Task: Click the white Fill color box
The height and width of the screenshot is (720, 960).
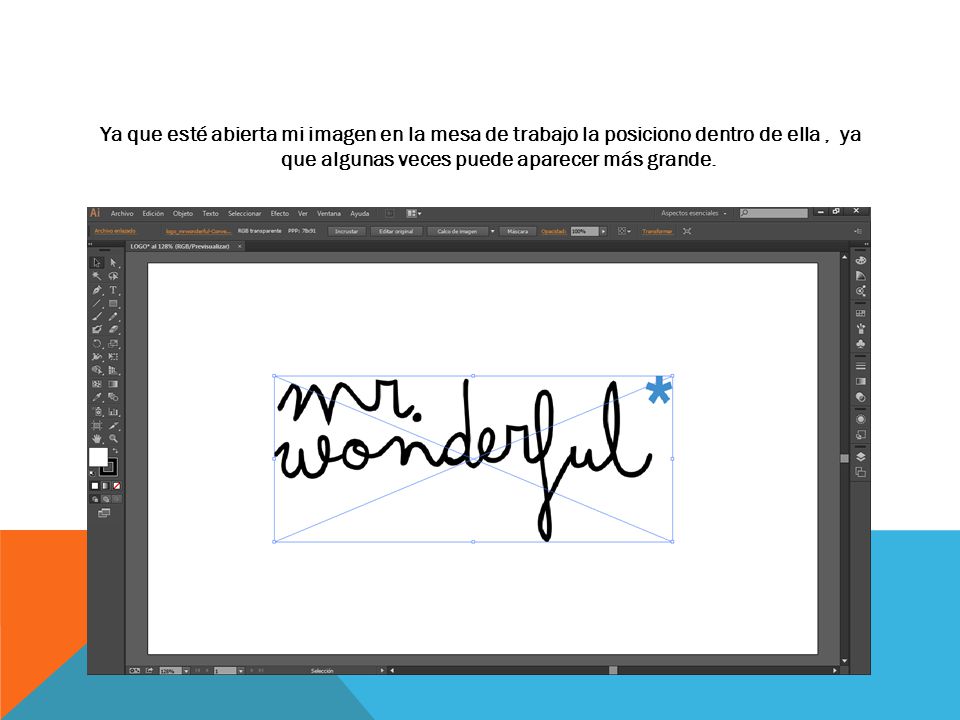Action: [x=98, y=457]
